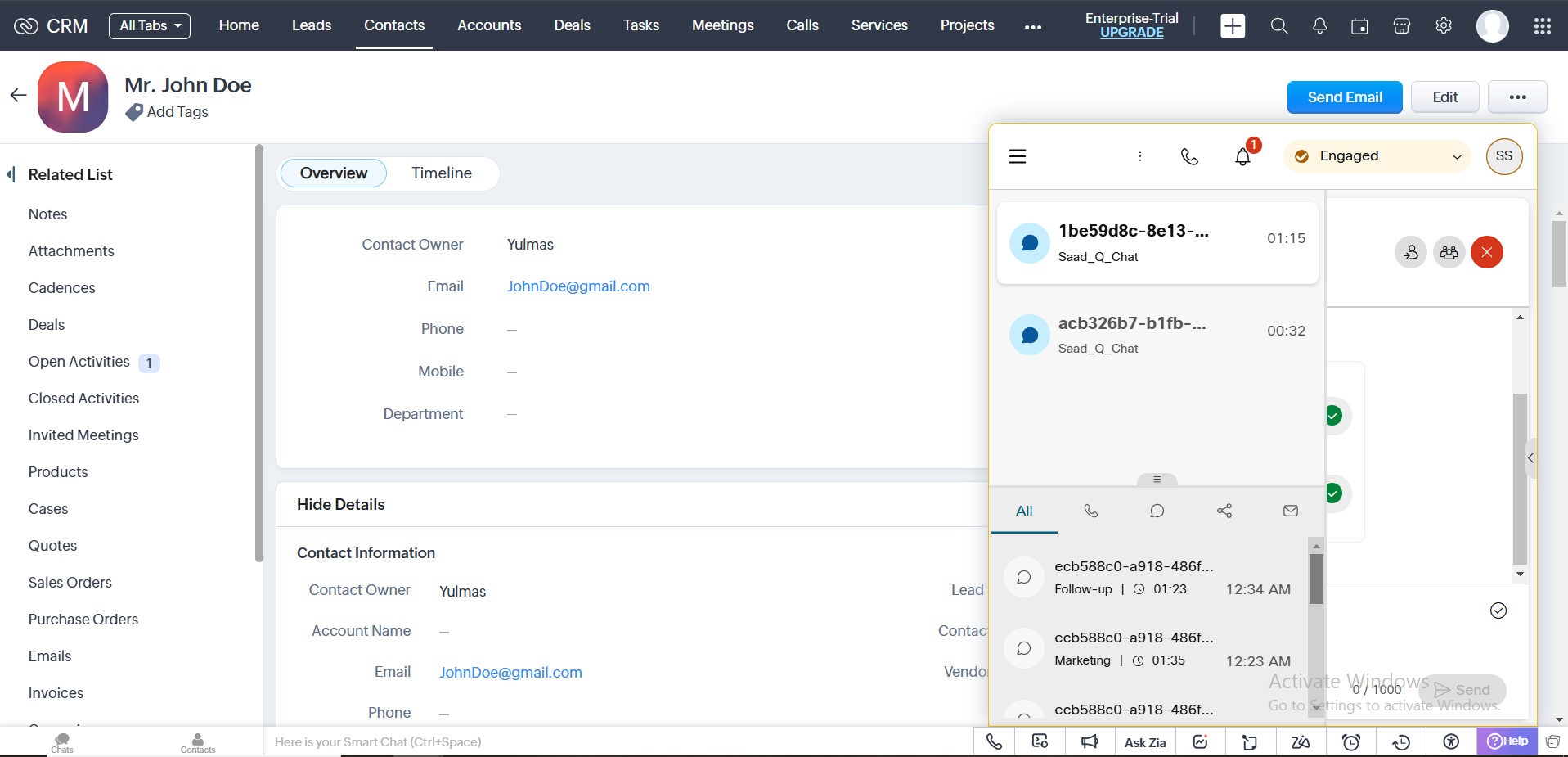Switch to the emails filter tab in history
Image resolution: width=1568 pixels, height=757 pixels.
[1290, 511]
